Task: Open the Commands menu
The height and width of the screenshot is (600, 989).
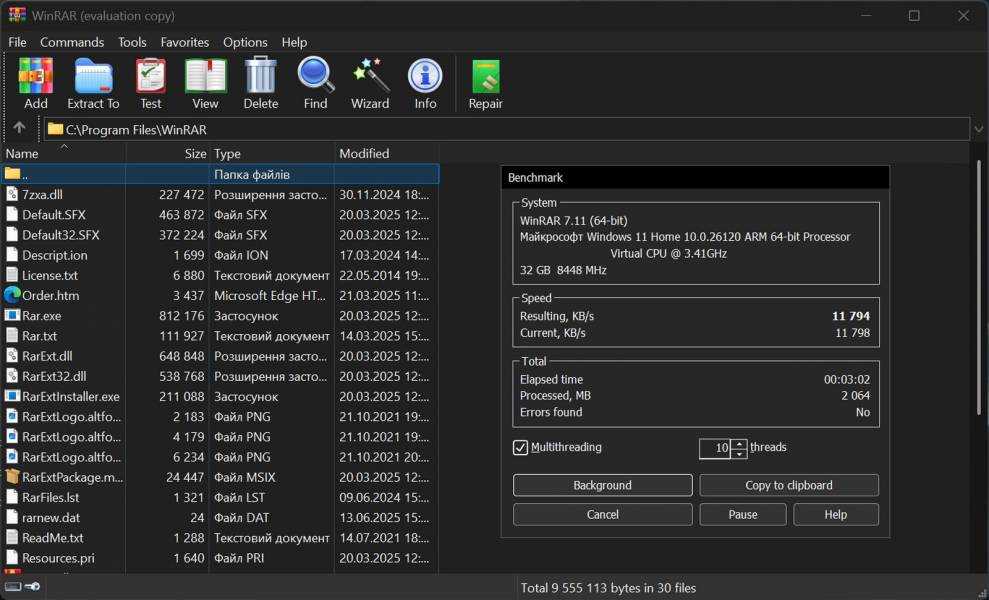Action: 72,42
